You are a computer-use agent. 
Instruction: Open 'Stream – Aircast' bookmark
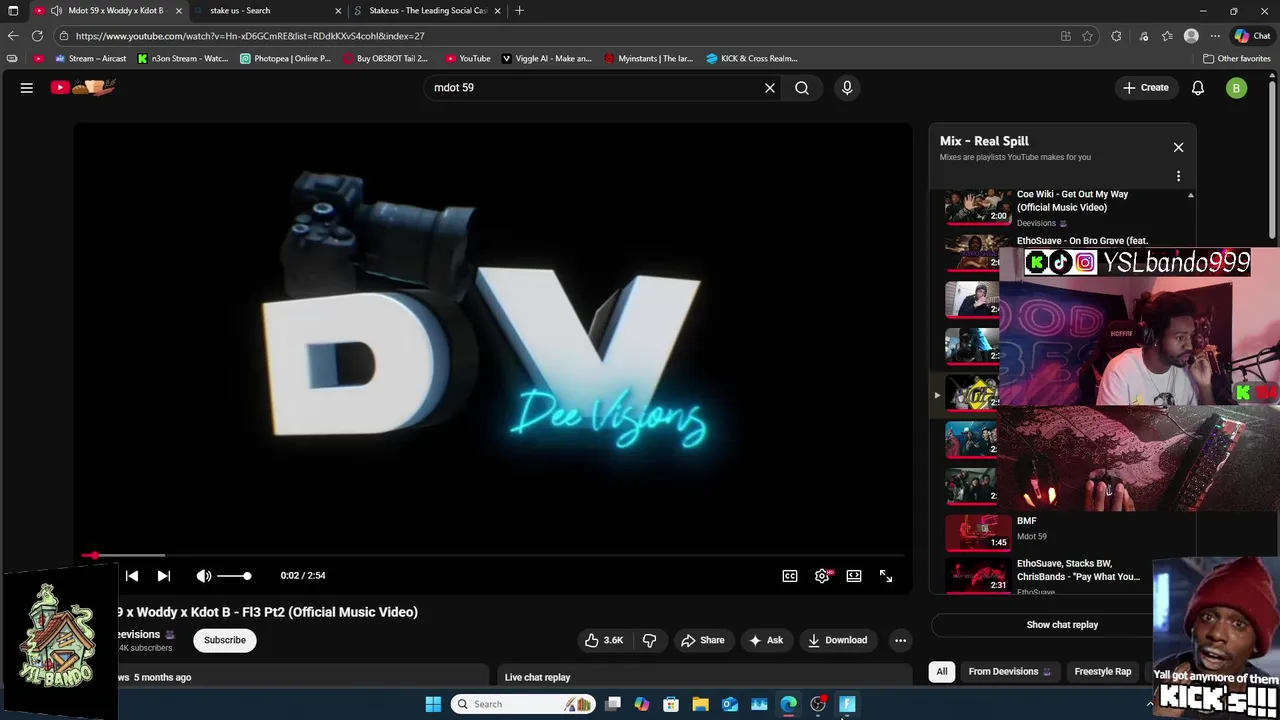(89, 59)
